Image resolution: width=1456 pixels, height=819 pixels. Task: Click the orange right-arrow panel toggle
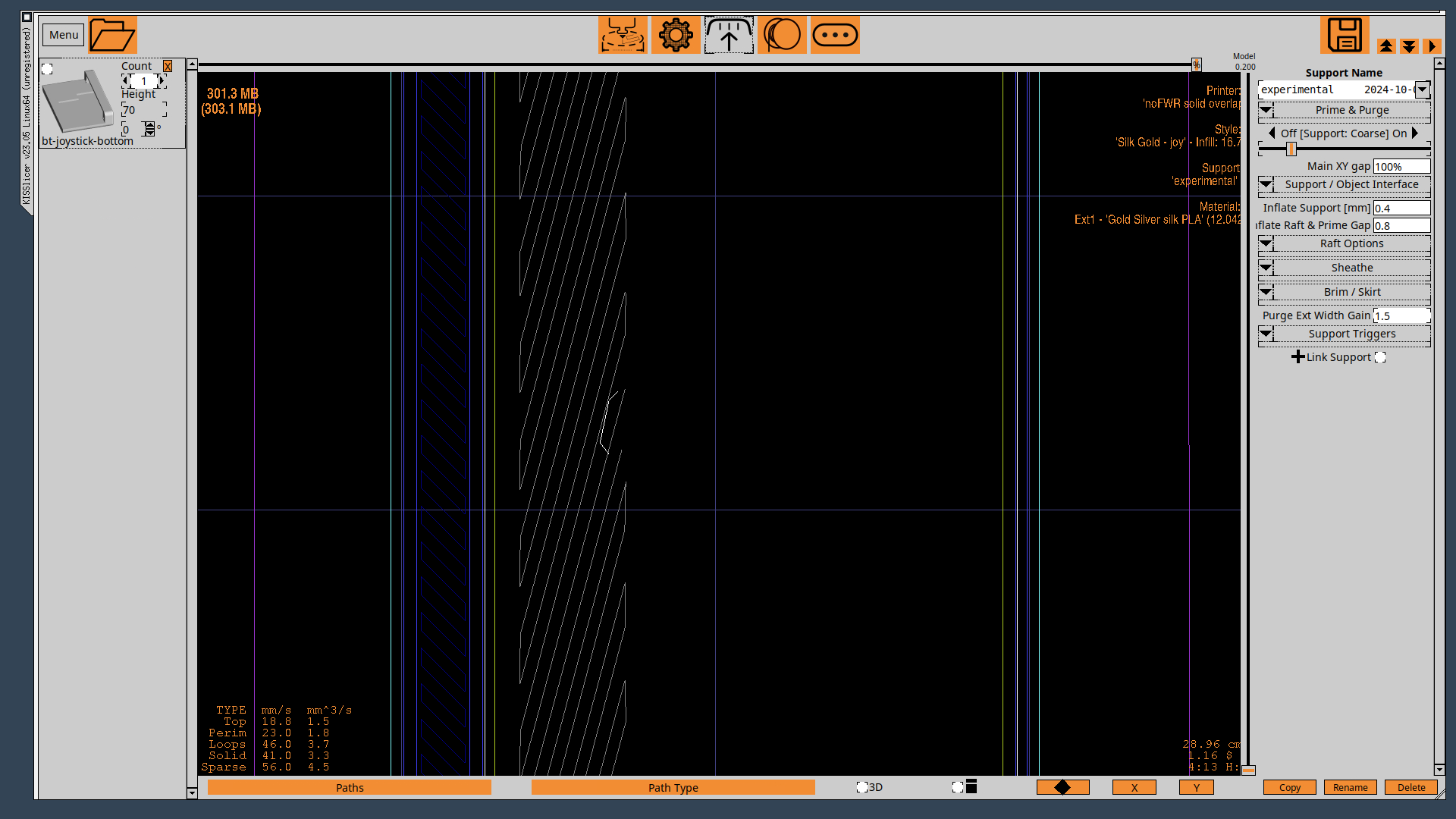pyautogui.click(x=1432, y=46)
